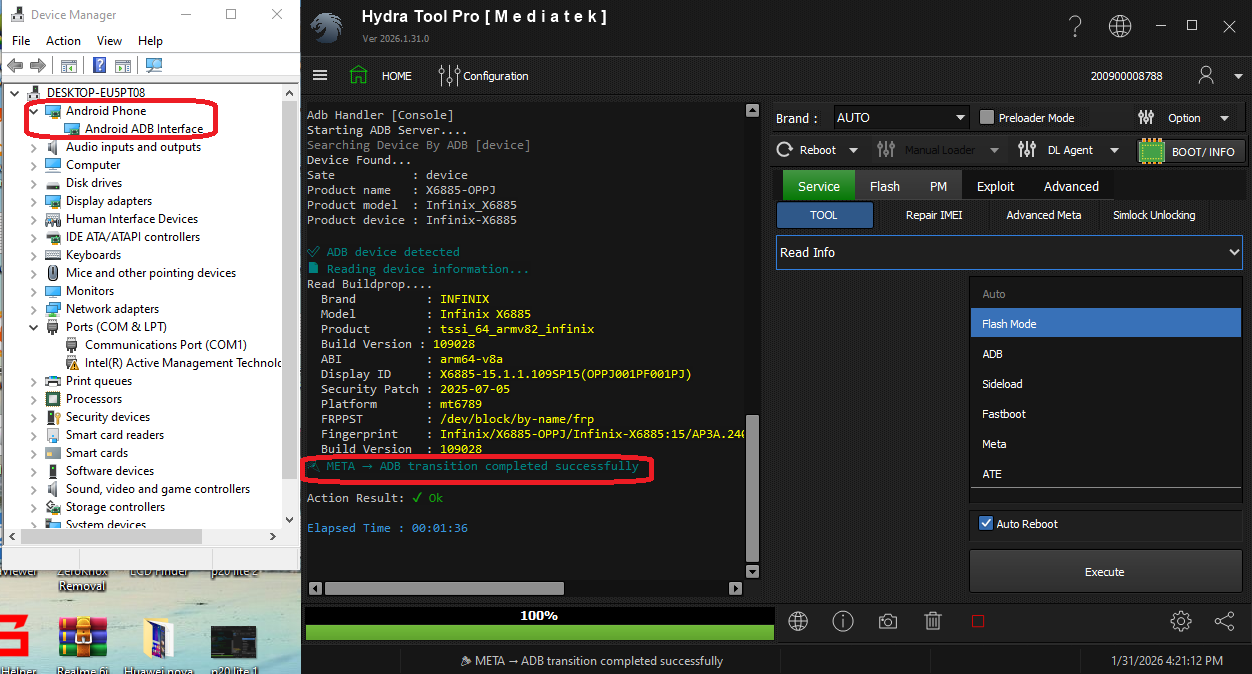Screen dimensions: 1252x674
Task: Click the Reboot refresh icon
Action: click(x=785, y=150)
